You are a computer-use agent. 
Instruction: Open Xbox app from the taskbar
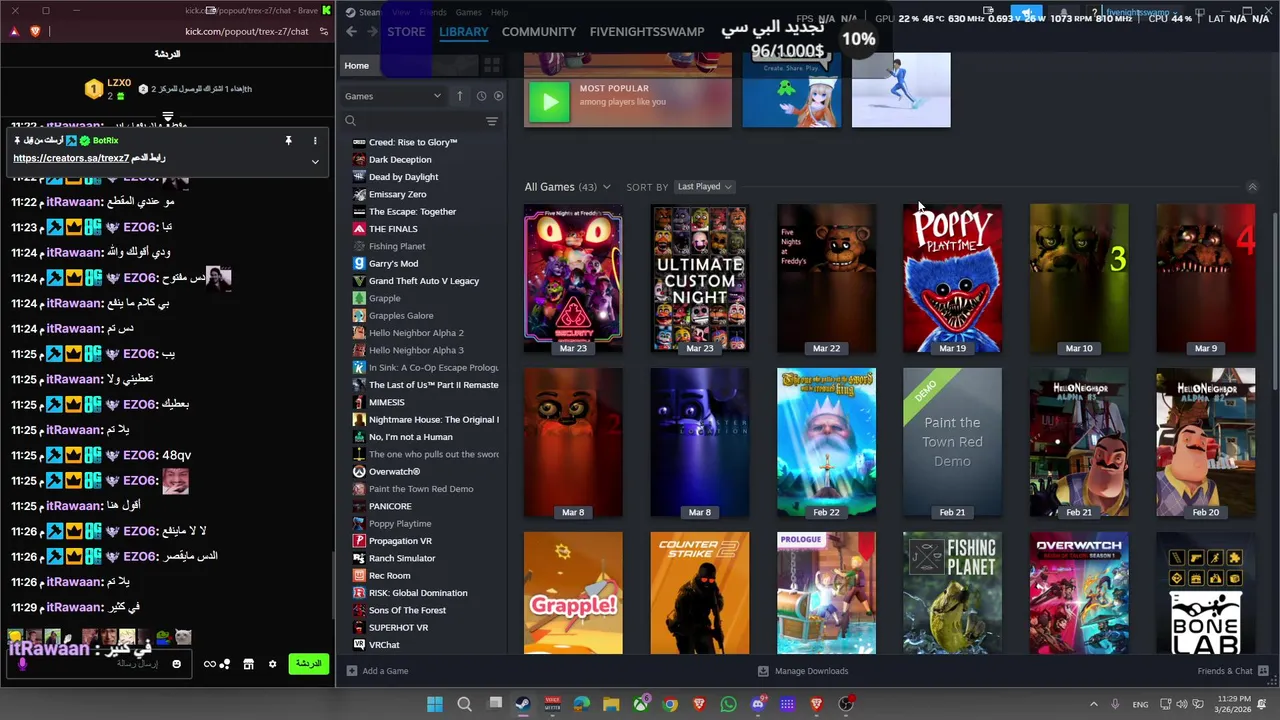640,704
